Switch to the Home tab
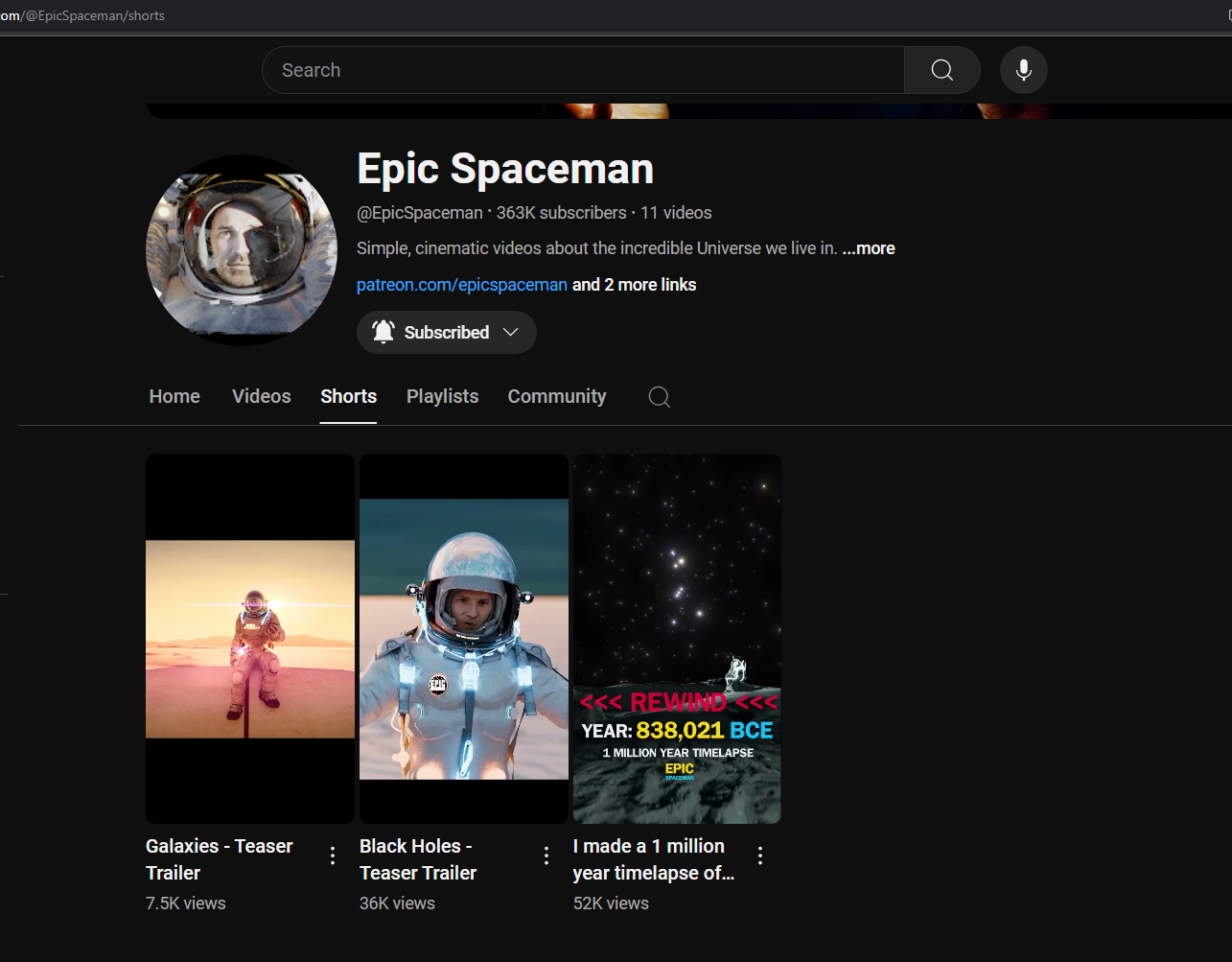Image resolution: width=1232 pixels, height=962 pixels. click(x=174, y=396)
